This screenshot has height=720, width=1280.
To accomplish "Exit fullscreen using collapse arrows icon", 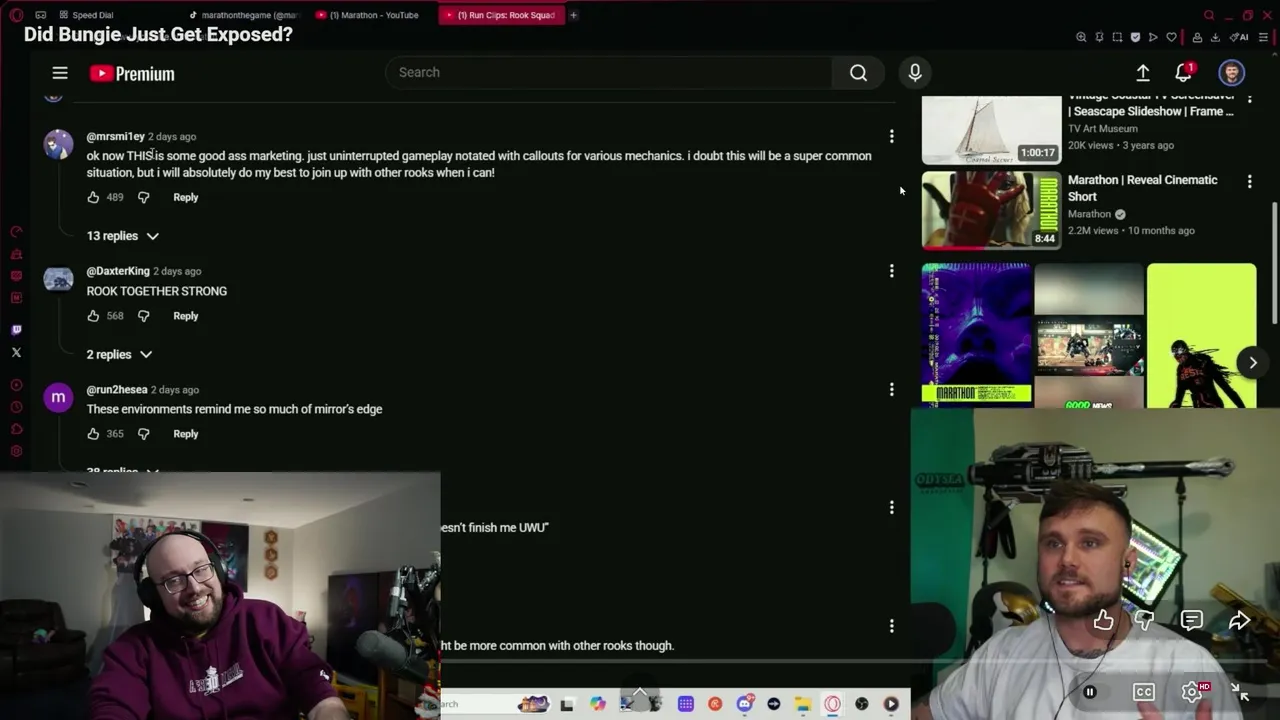I will 1239,692.
